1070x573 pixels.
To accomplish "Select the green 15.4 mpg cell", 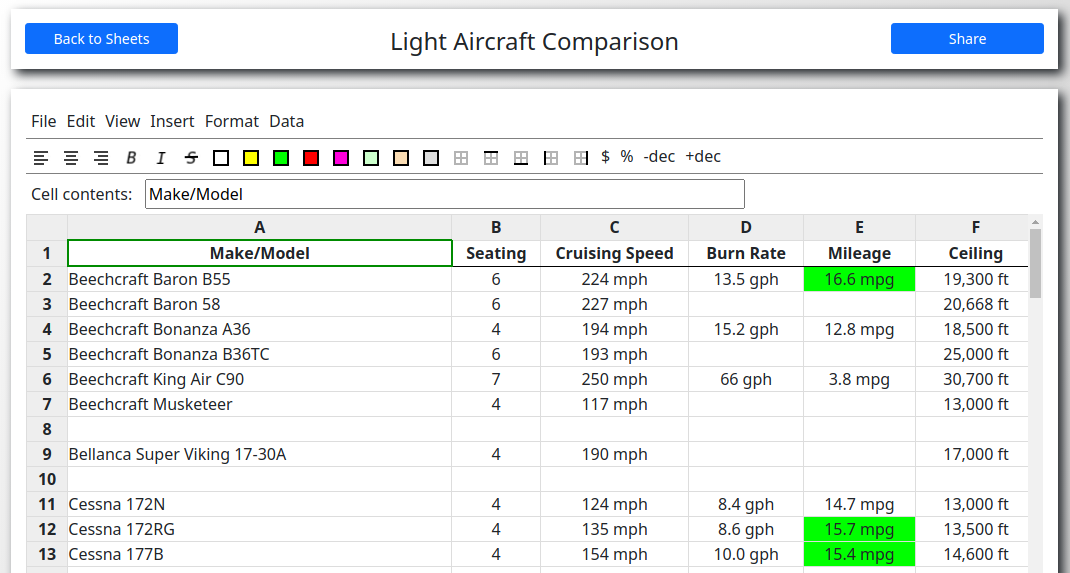I will click(x=859, y=554).
